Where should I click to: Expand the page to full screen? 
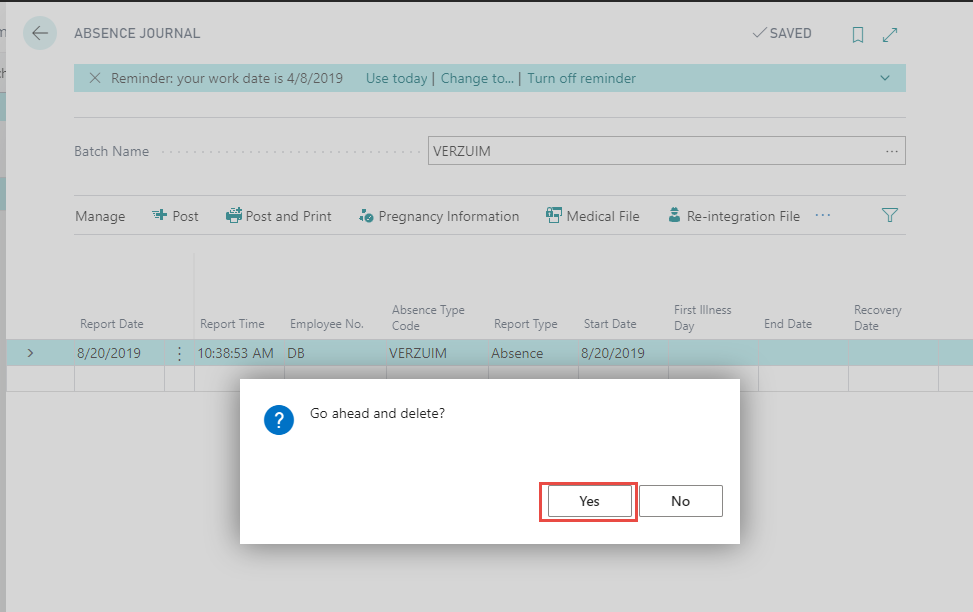click(x=889, y=33)
